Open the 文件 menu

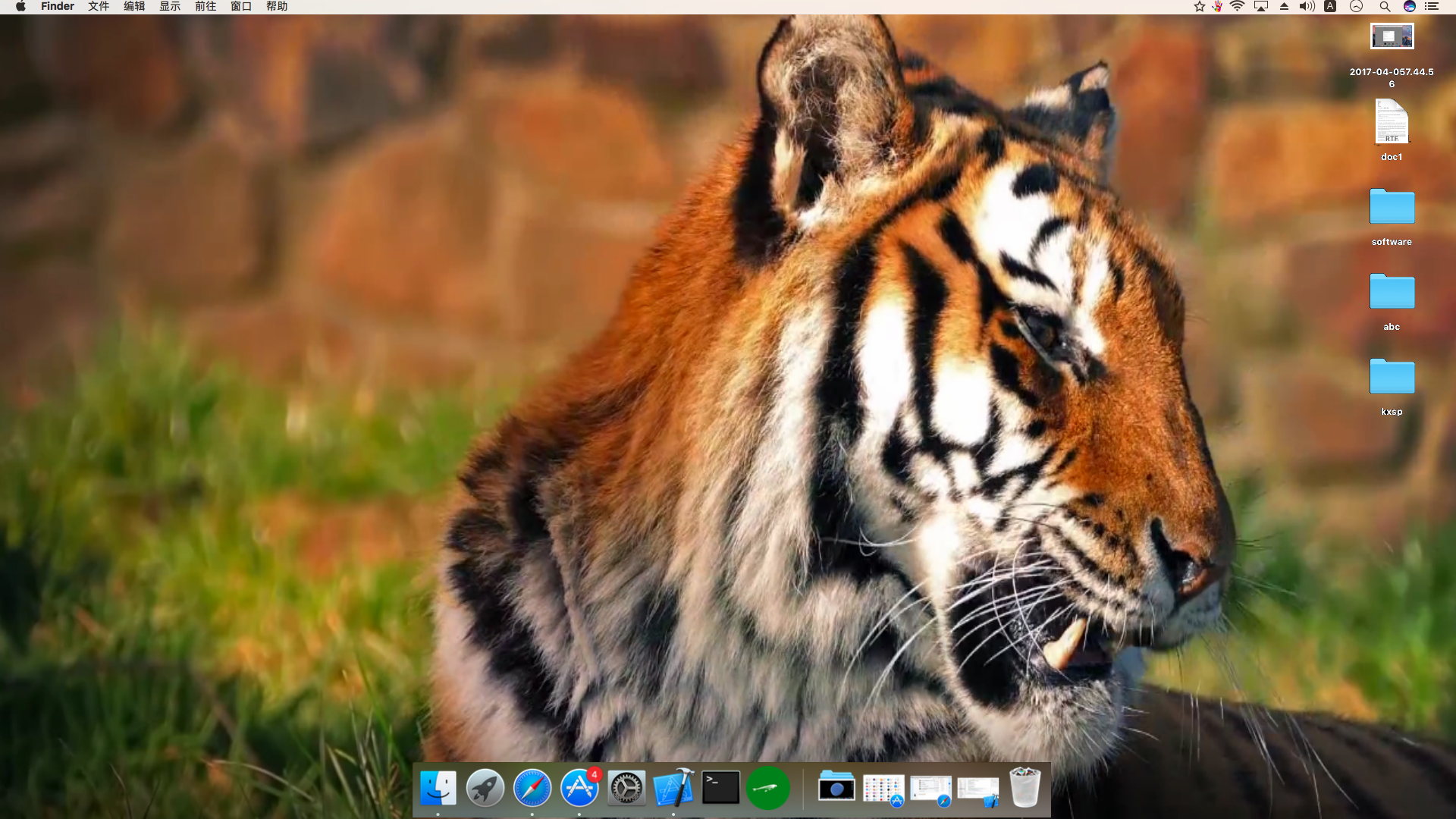coord(99,7)
